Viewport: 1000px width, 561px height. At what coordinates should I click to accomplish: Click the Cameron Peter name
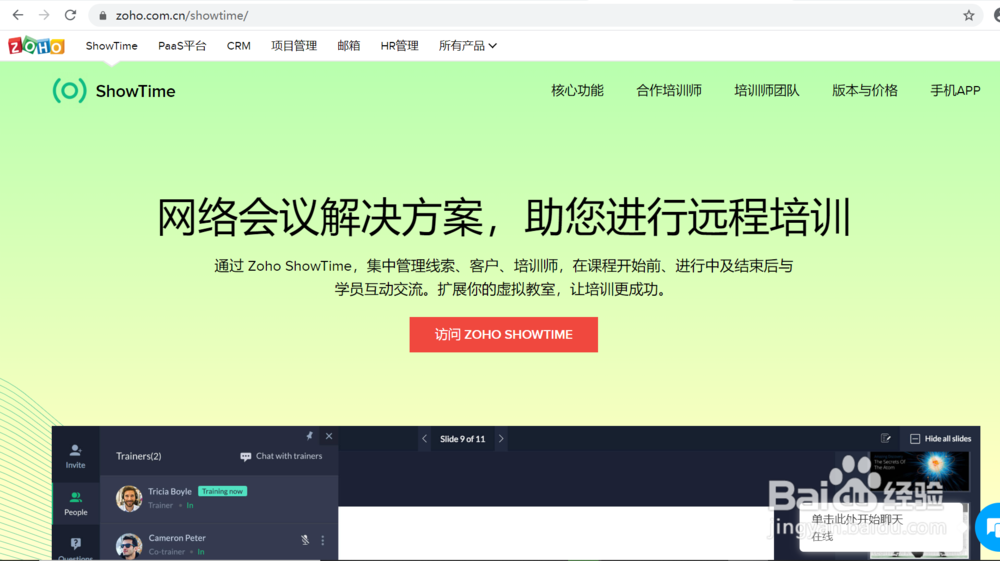177,538
